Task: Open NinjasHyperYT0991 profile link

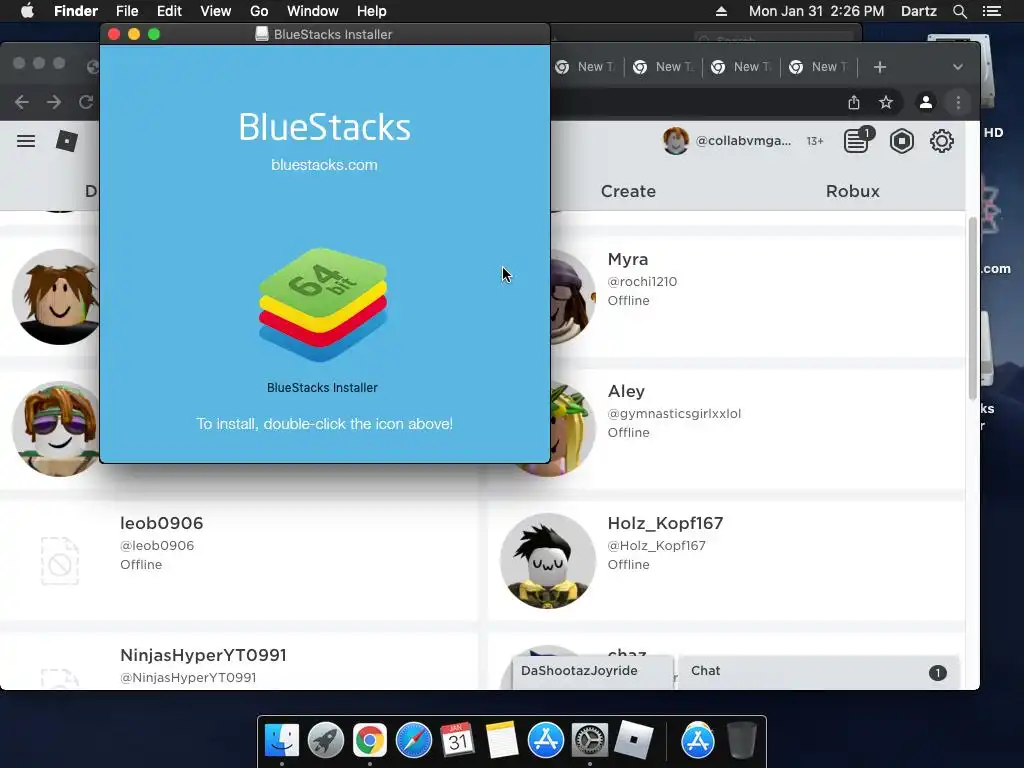Action: coord(203,655)
